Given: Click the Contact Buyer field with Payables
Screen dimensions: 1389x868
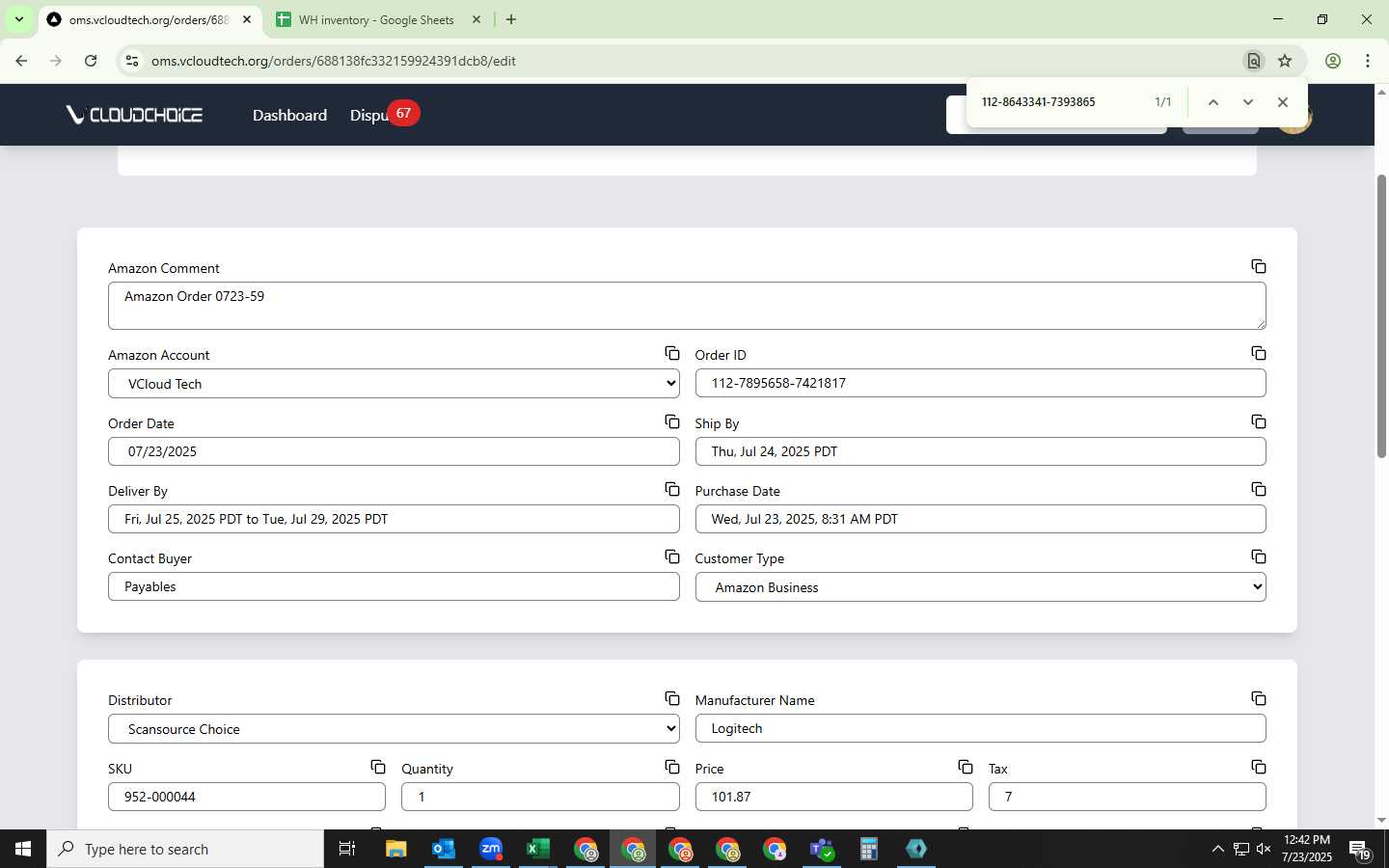Looking at the screenshot, I should (x=394, y=586).
